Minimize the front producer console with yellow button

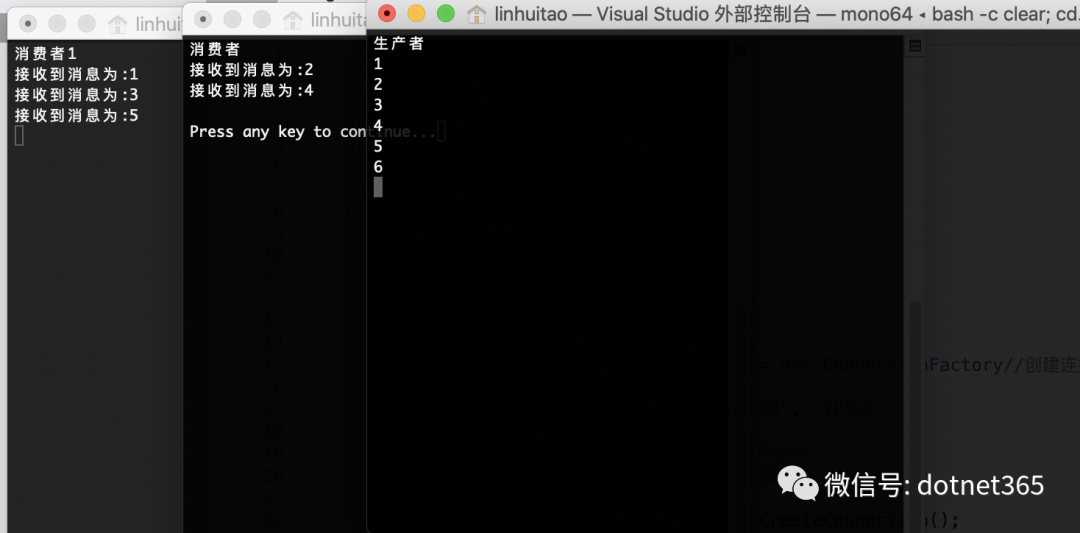pos(417,13)
